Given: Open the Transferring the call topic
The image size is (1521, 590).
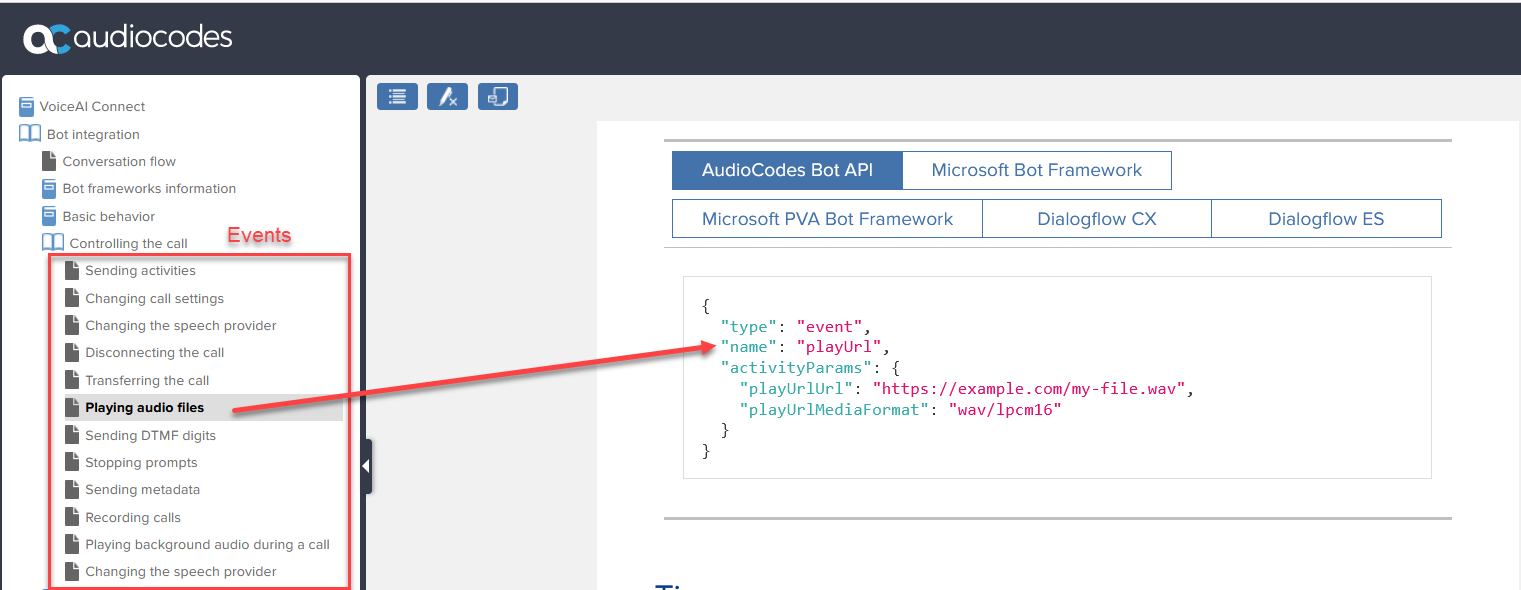Looking at the screenshot, I should 147,380.
